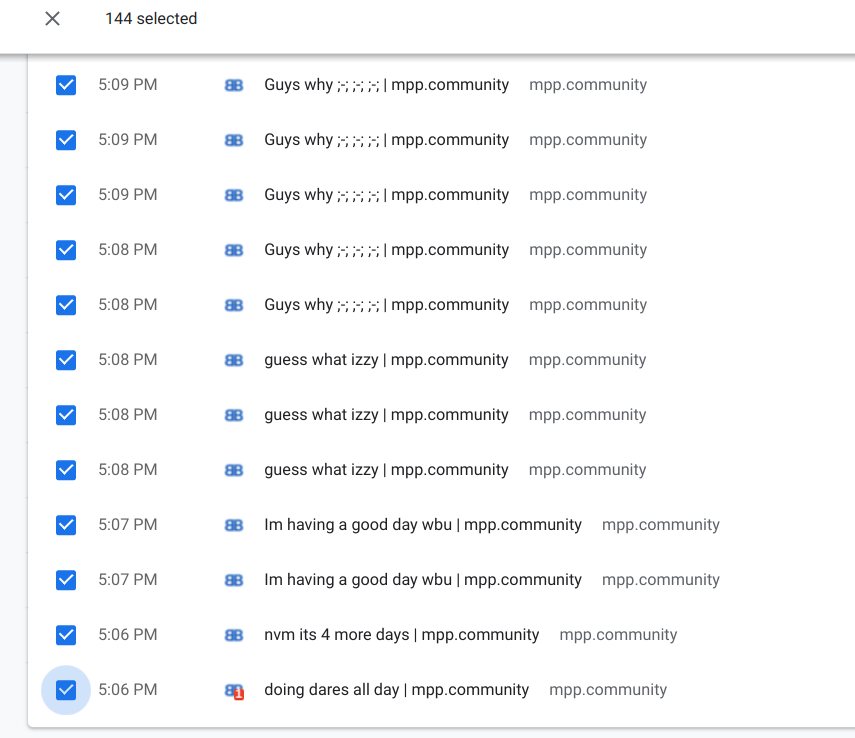855x738 pixels.
Task: Click the gray mpp.community domain after "doing dares all day"
Action: pyautogui.click(x=608, y=690)
